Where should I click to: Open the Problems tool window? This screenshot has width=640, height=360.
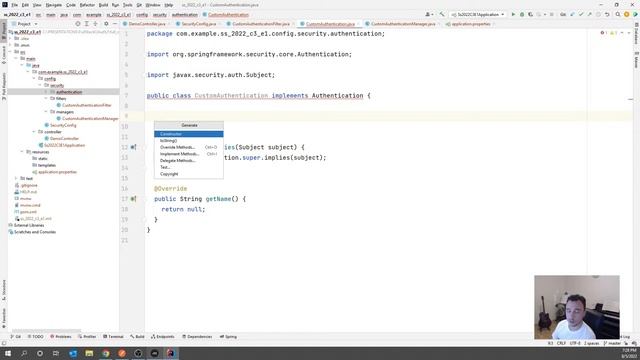(x=60, y=337)
